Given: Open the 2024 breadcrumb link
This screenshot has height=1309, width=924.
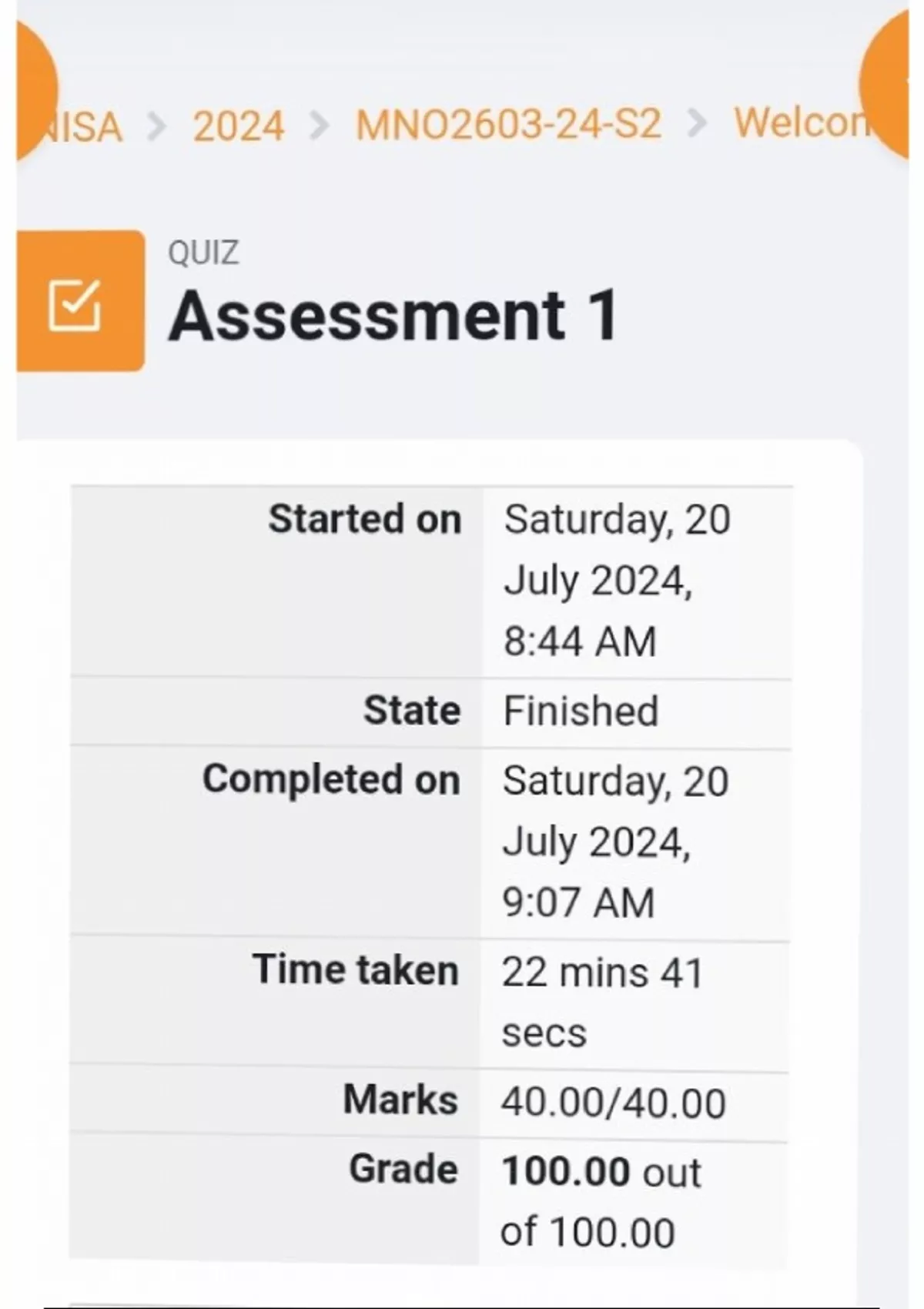Looking at the screenshot, I should (239, 126).
